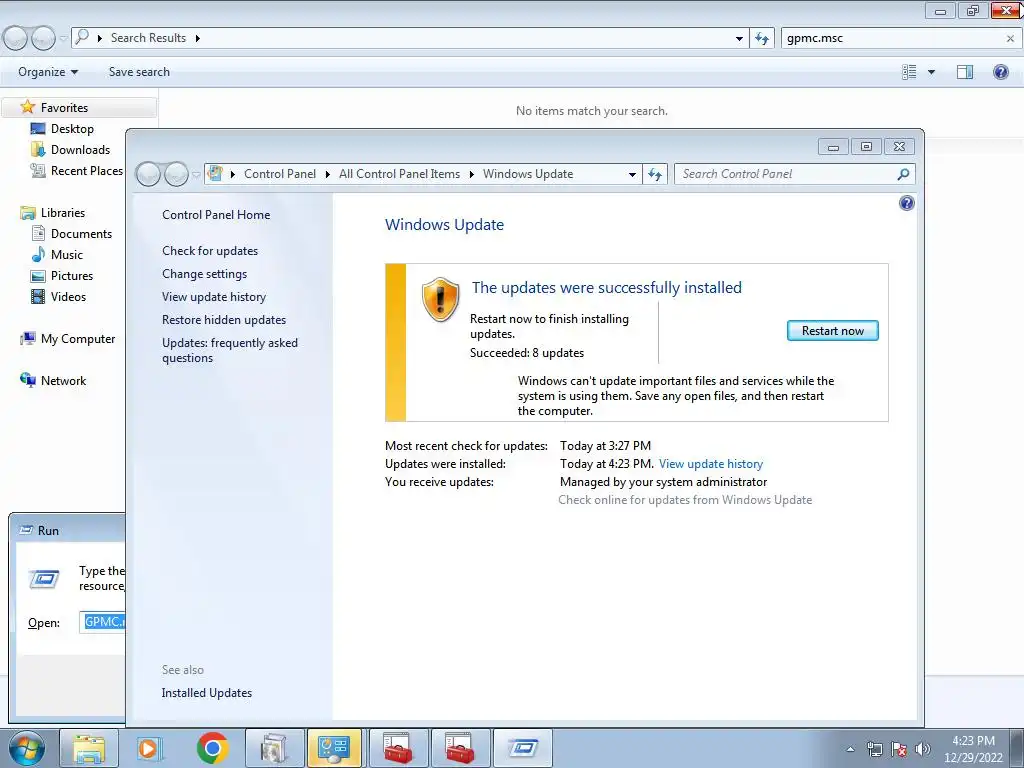Open Pictures library in sidebar
This screenshot has height=768, width=1024.
(72, 276)
